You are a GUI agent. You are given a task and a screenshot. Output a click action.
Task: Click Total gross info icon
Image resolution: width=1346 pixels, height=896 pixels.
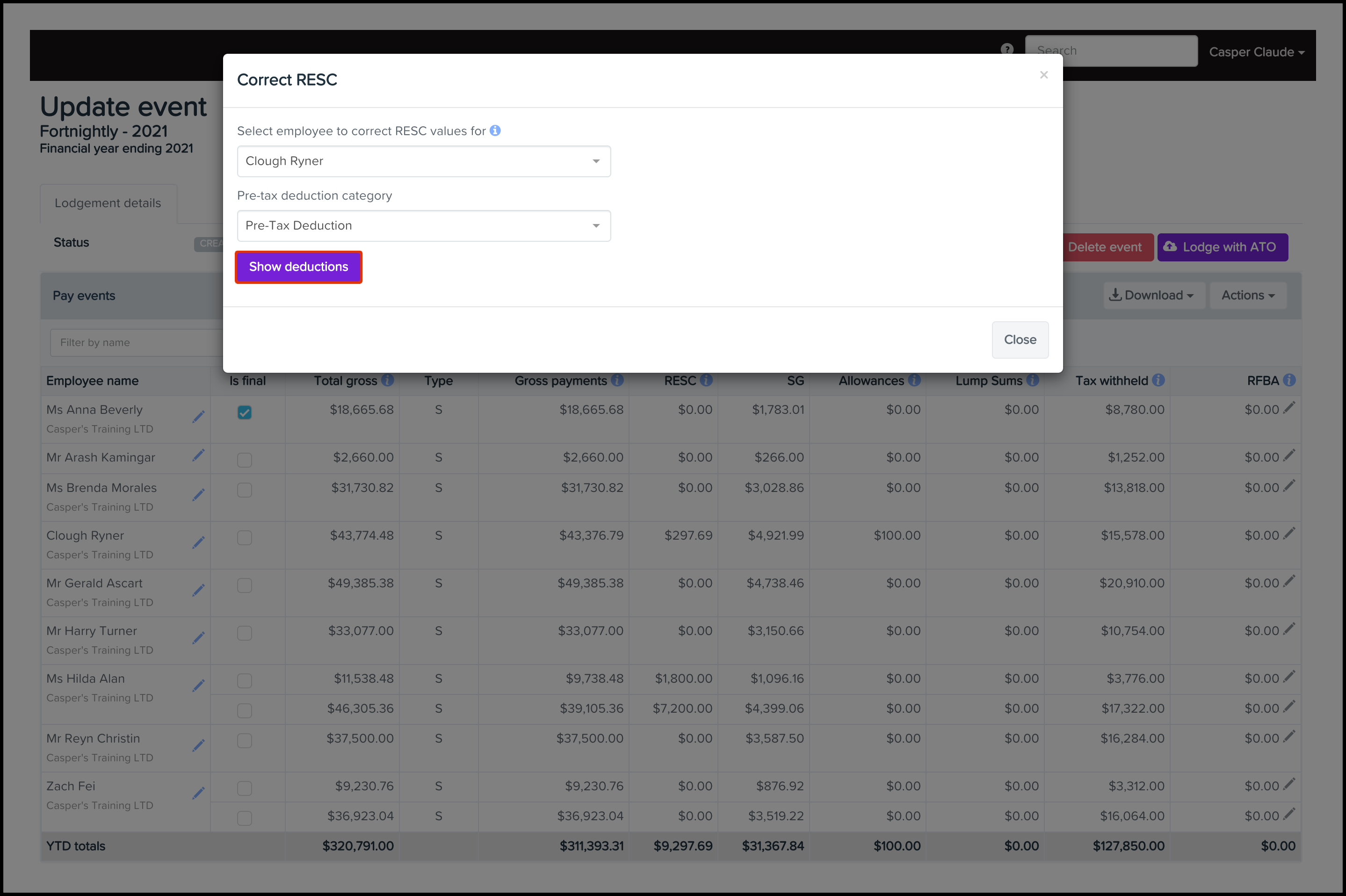(x=387, y=380)
